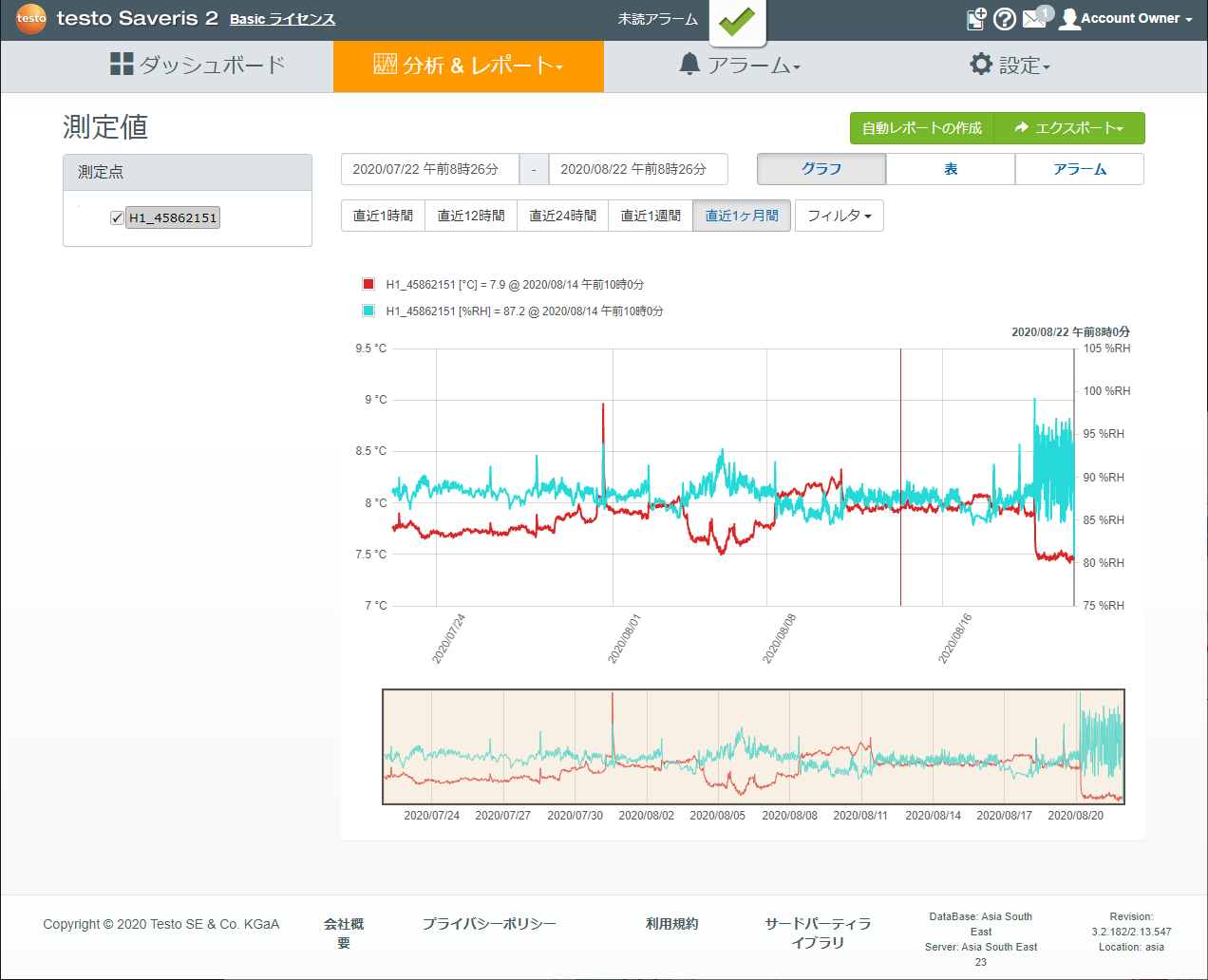Click the overview range selector chart

pos(754,746)
